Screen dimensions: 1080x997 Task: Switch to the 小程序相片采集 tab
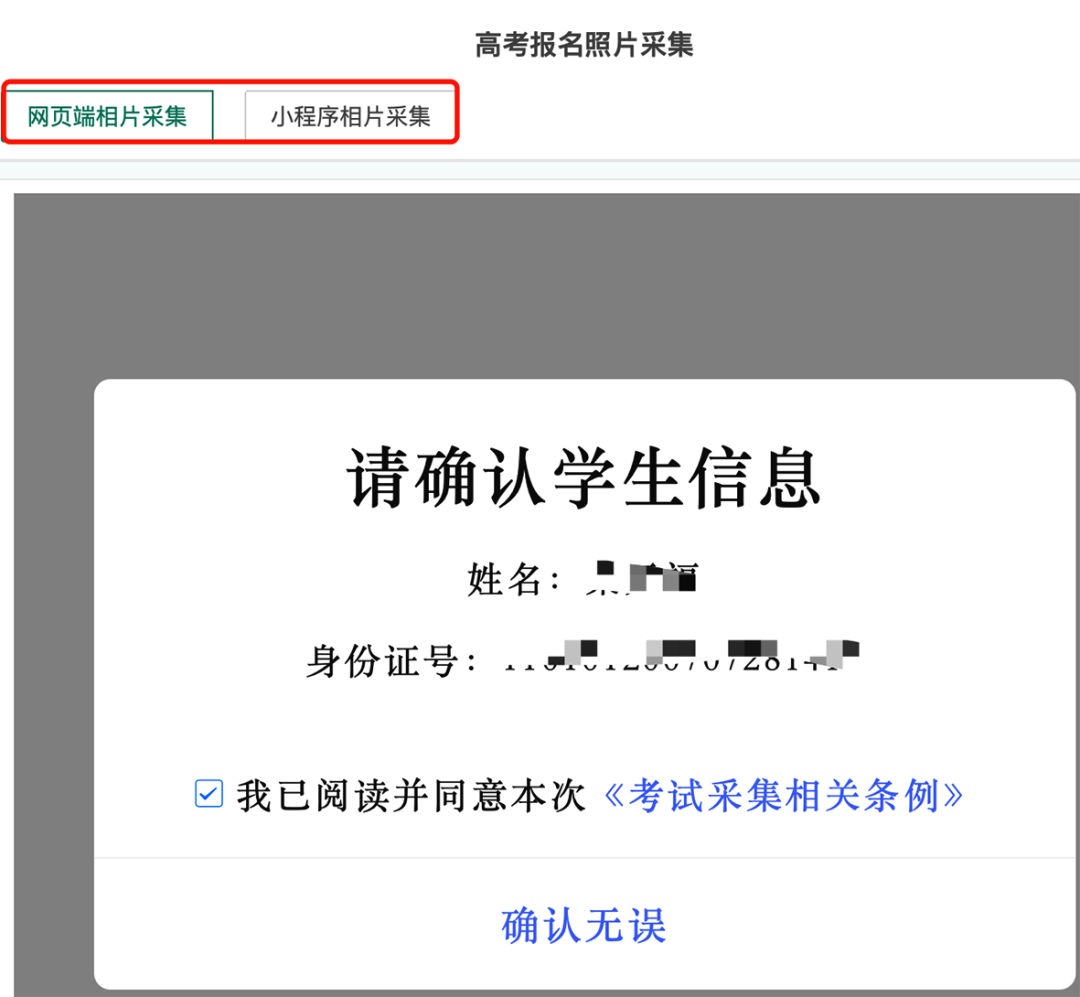pos(350,113)
